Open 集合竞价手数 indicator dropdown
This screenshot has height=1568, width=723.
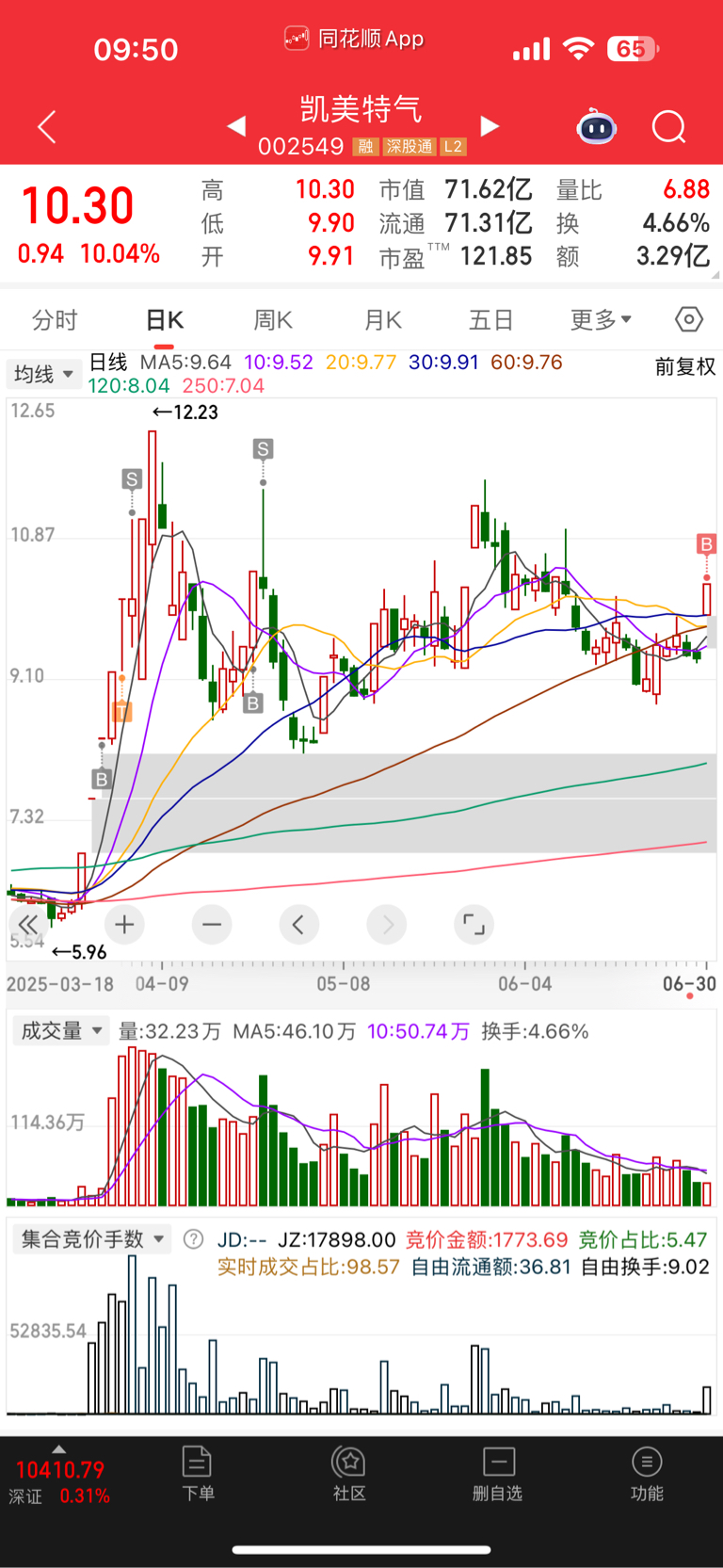pos(91,1239)
